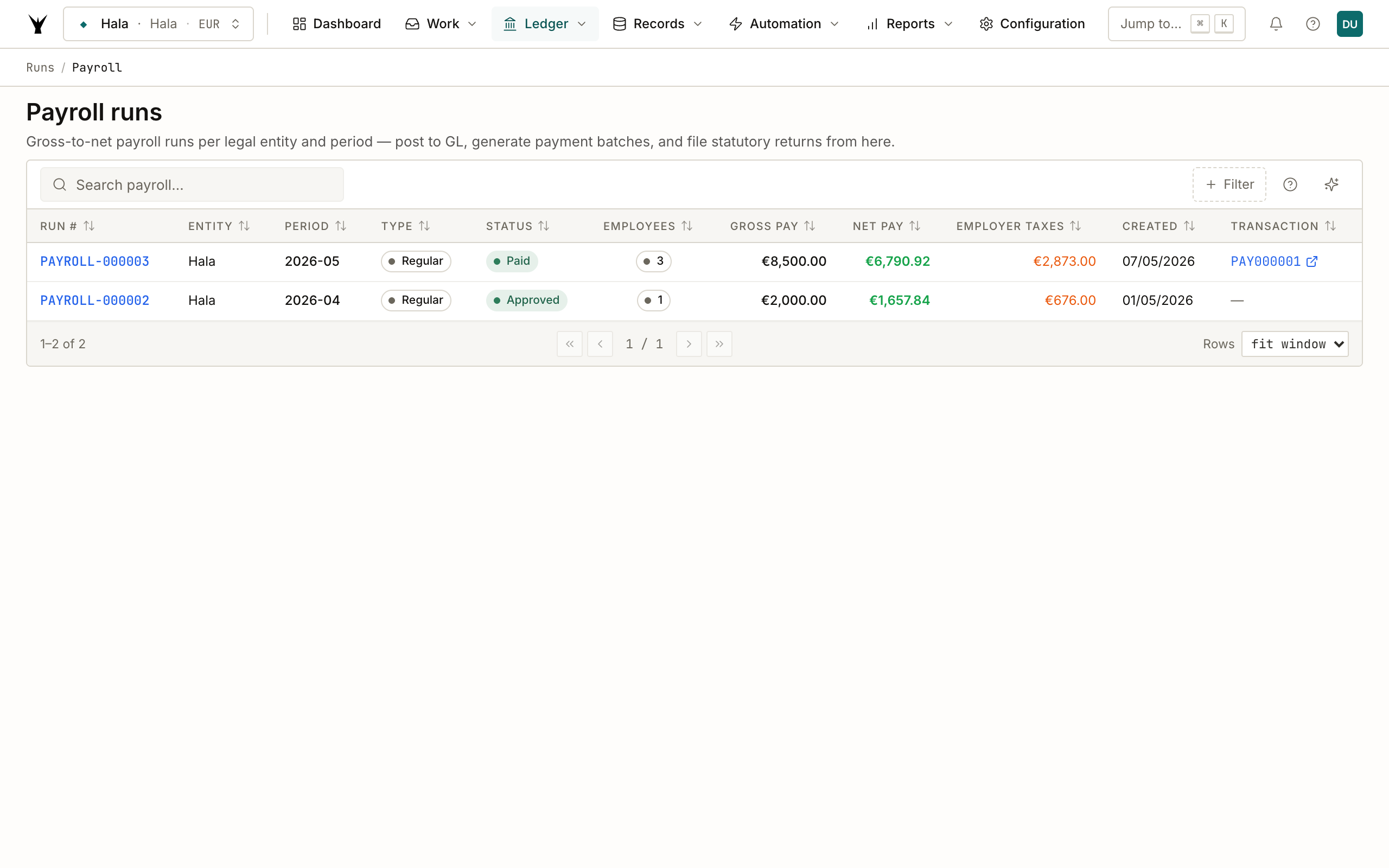Sort by Transaction column
The image size is (1389, 868).
(1283, 226)
